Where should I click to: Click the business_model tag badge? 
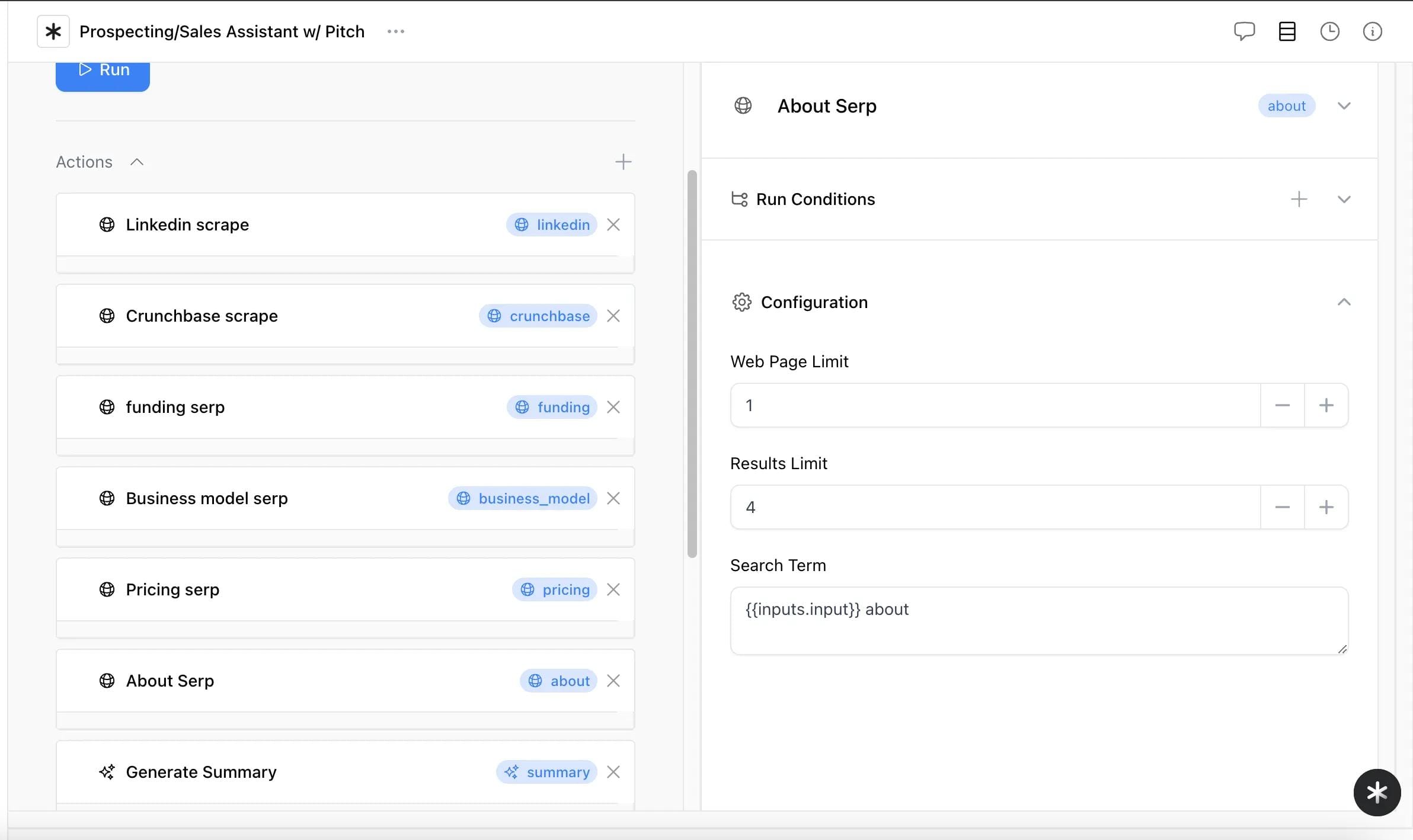click(522, 498)
